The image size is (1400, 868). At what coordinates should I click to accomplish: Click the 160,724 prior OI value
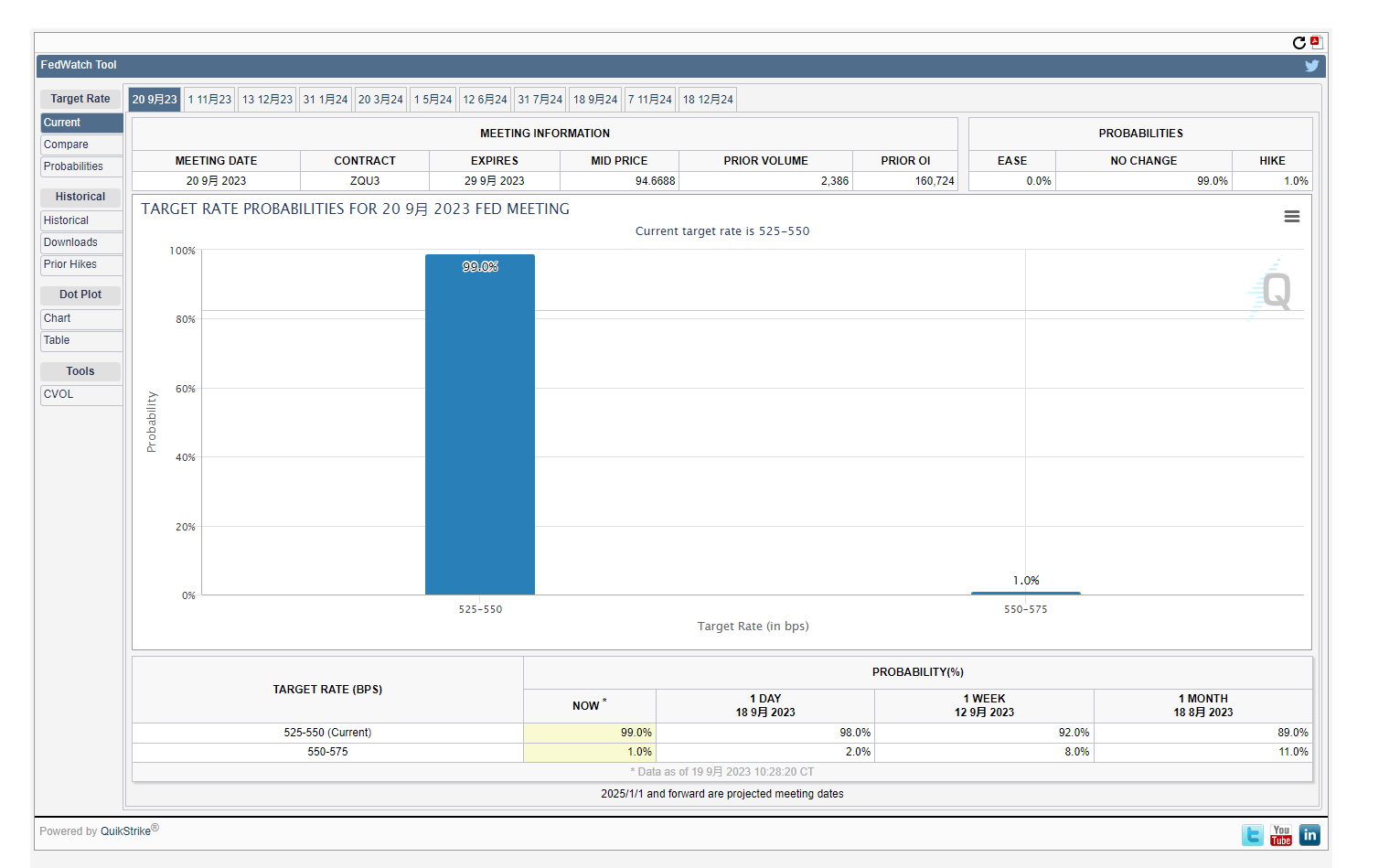(x=935, y=181)
